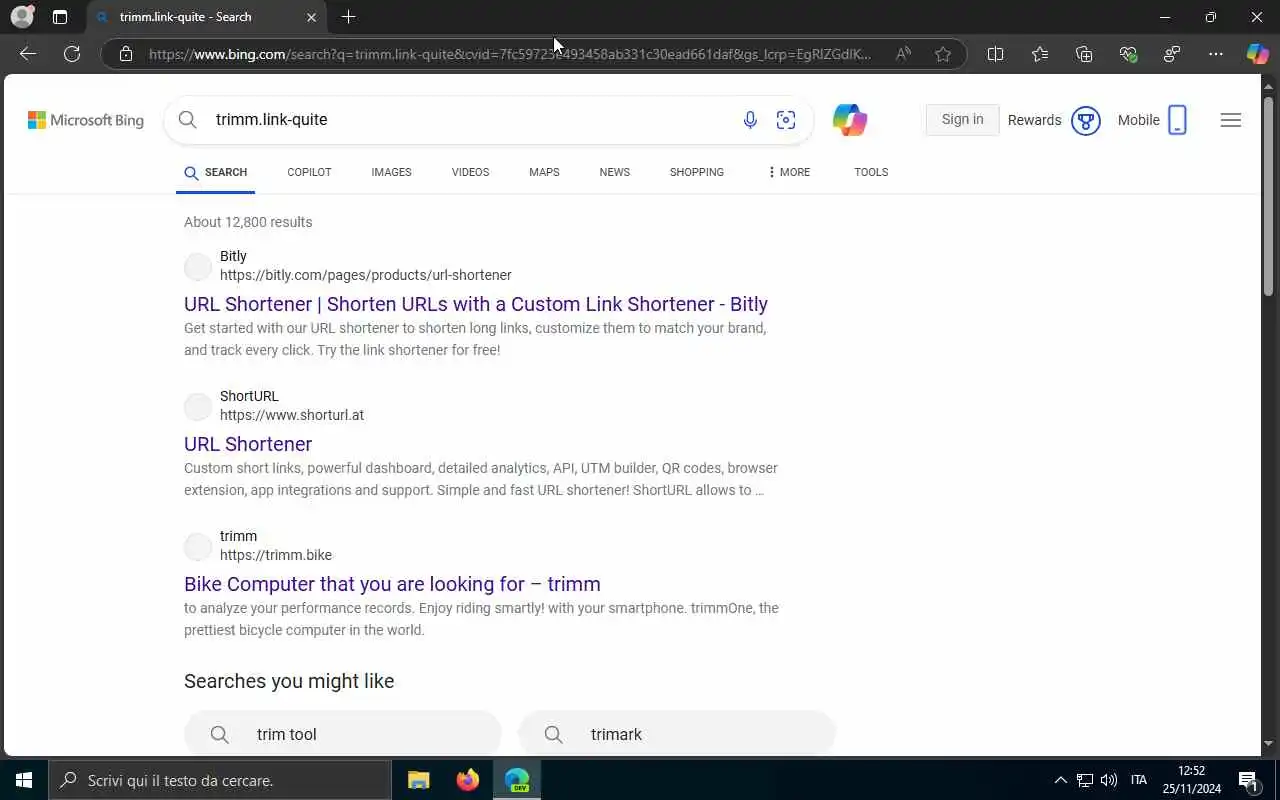Click the Bing search input field
Image resolution: width=1280 pixels, height=800 pixels.
pos(470,120)
